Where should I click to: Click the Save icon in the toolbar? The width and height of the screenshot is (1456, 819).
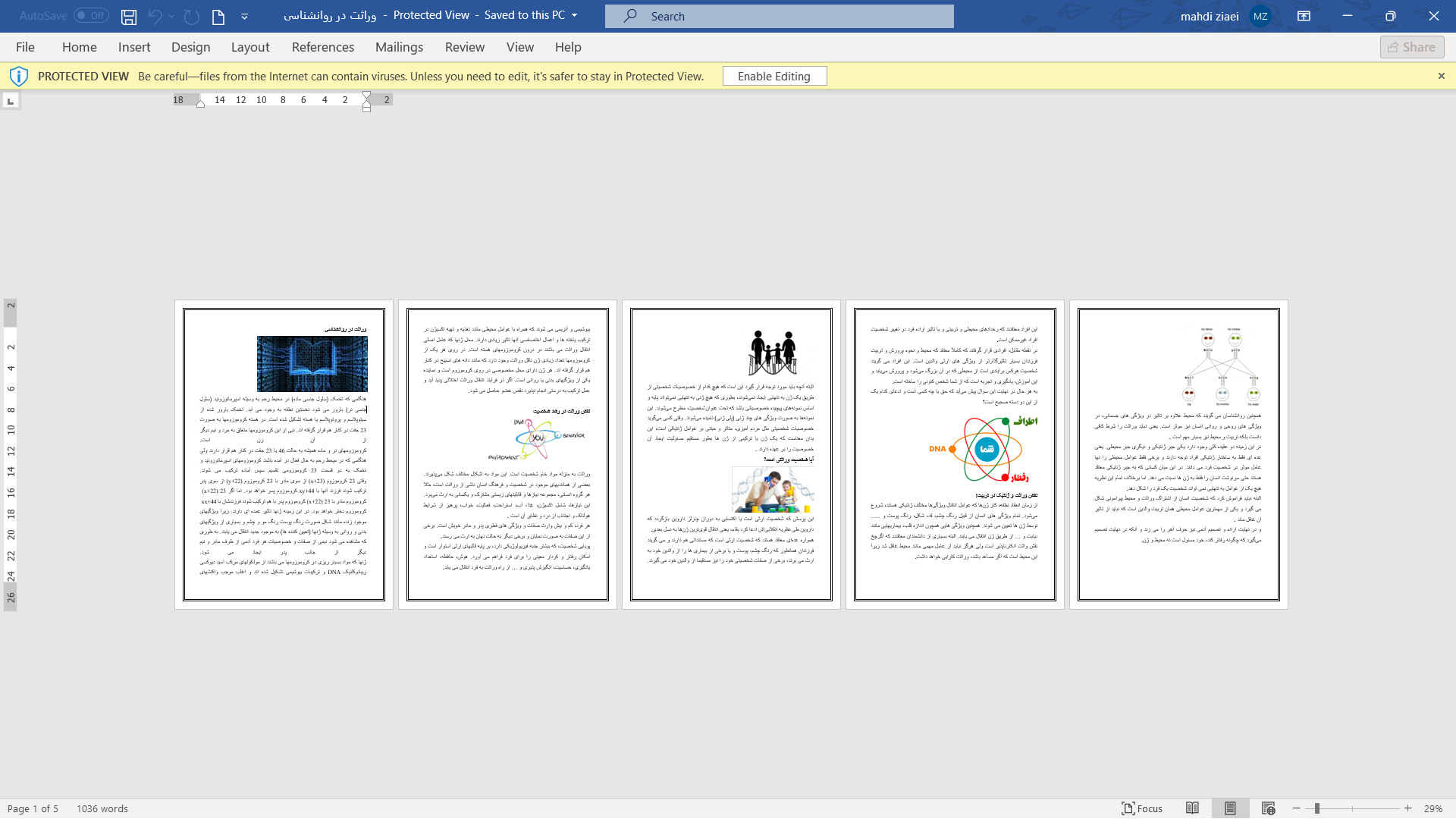(x=128, y=15)
